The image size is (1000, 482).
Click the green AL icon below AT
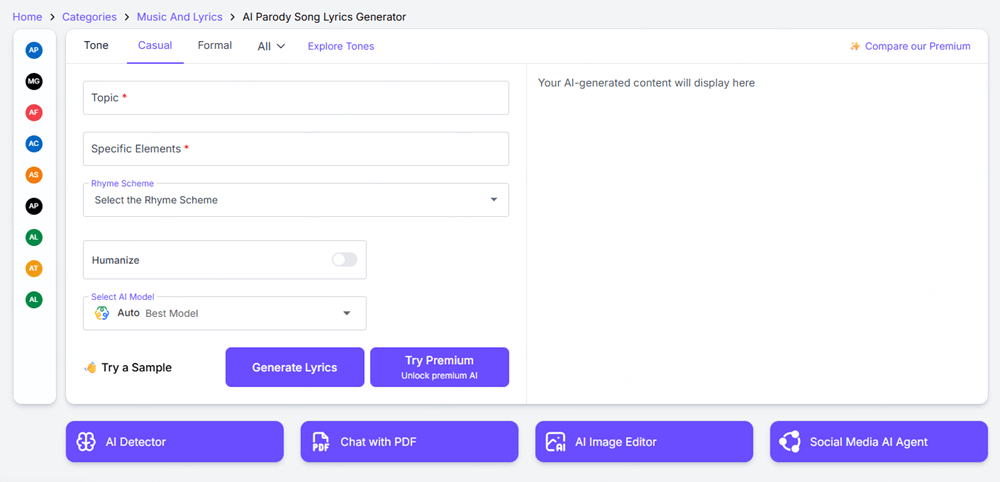click(34, 300)
